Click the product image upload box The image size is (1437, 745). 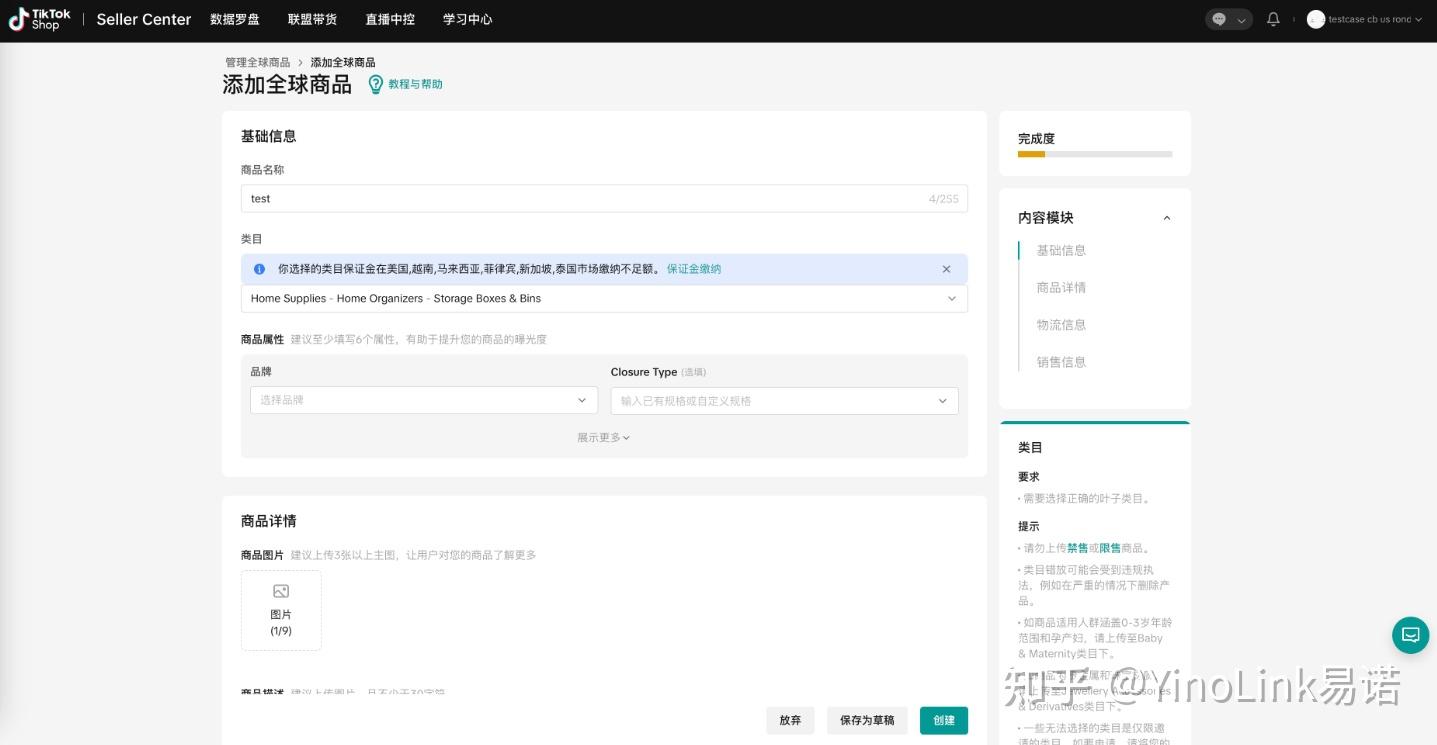tap(281, 610)
